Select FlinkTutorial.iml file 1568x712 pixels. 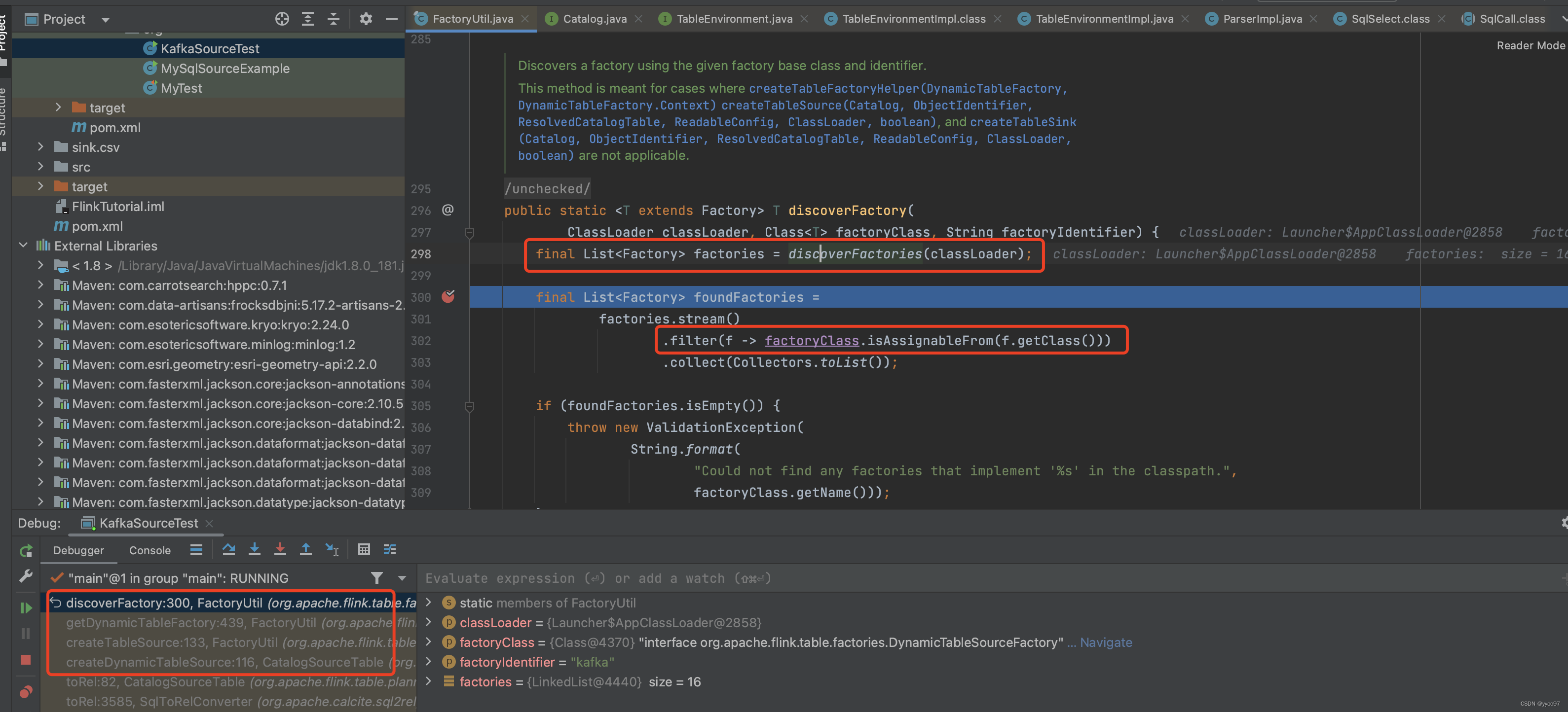click(x=117, y=206)
